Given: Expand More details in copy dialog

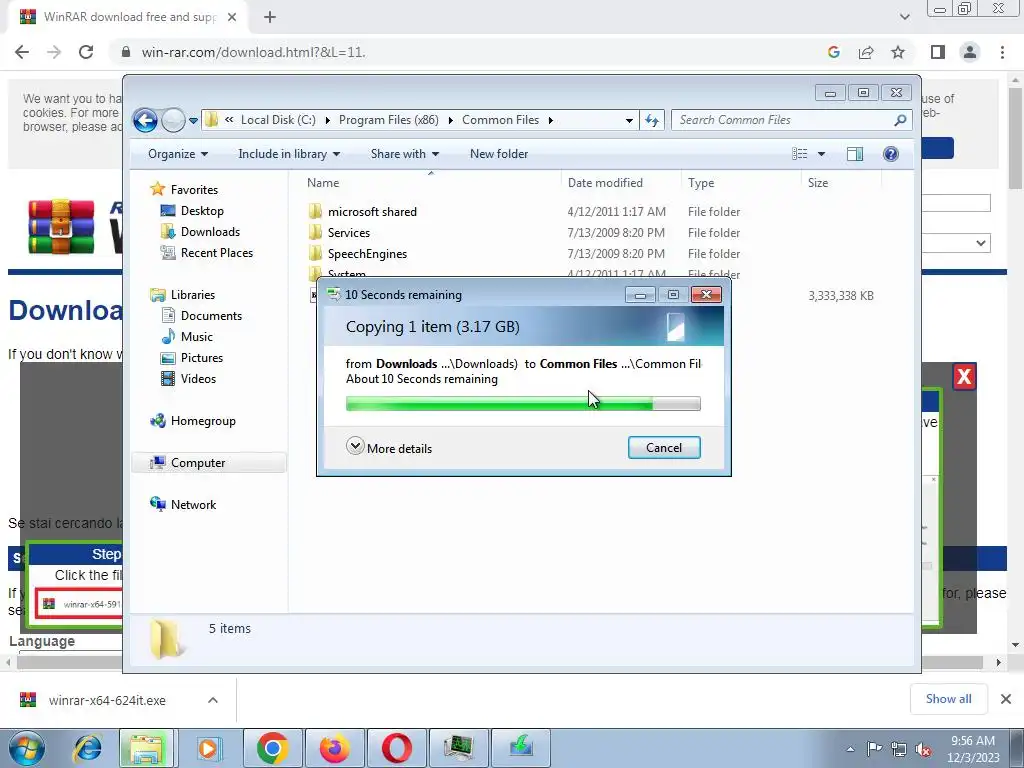Looking at the screenshot, I should click(x=389, y=448).
